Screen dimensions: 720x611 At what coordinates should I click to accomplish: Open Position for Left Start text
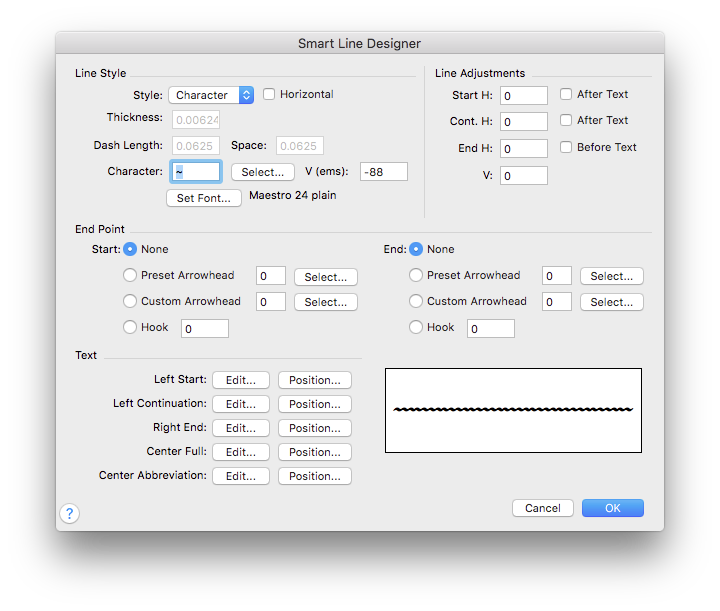click(x=315, y=380)
